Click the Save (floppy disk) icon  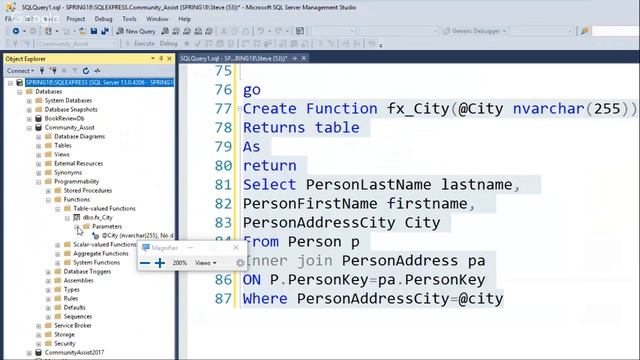coord(94,31)
